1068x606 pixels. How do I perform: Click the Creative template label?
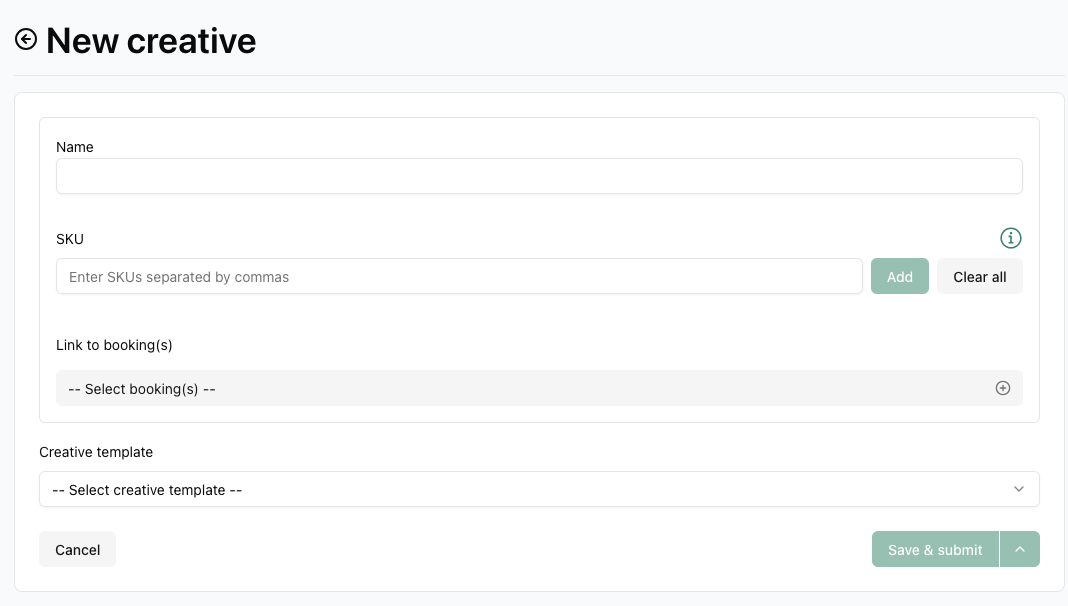(96, 452)
